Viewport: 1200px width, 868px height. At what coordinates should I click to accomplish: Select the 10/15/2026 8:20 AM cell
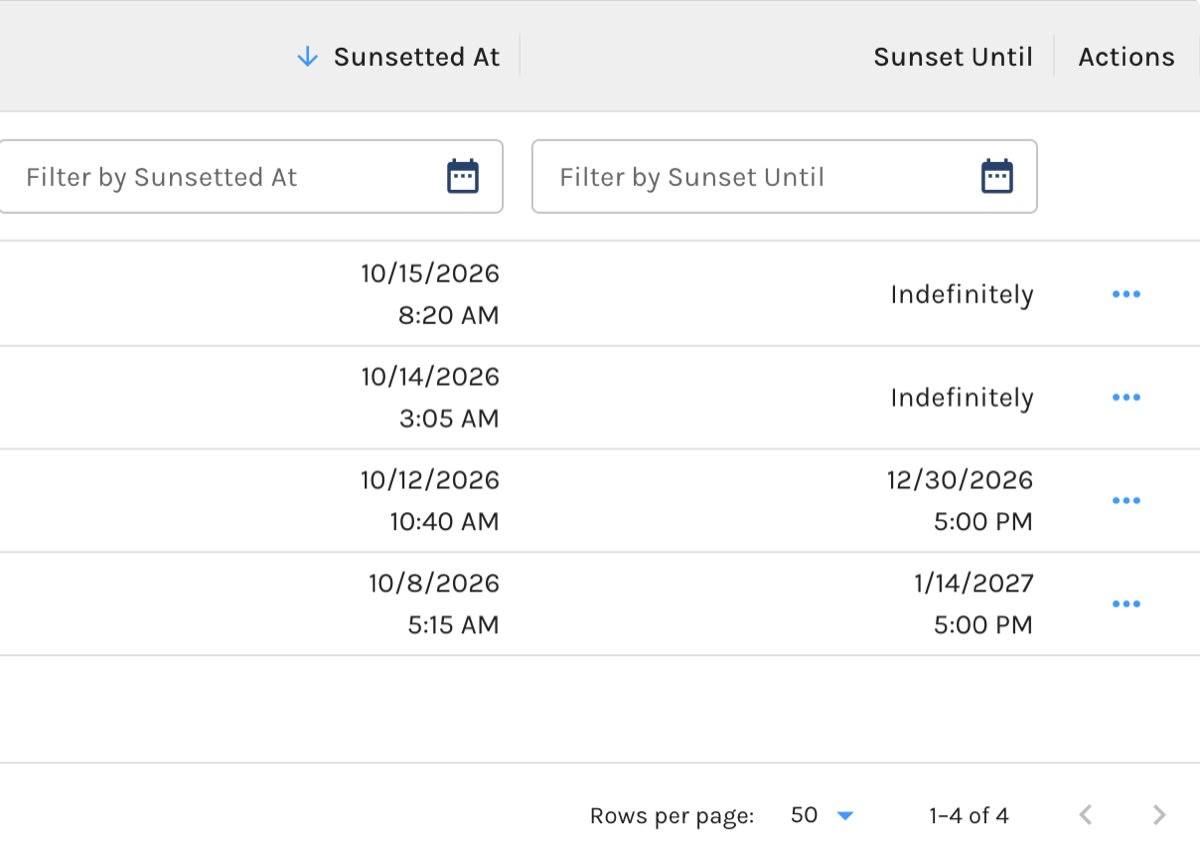430,294
